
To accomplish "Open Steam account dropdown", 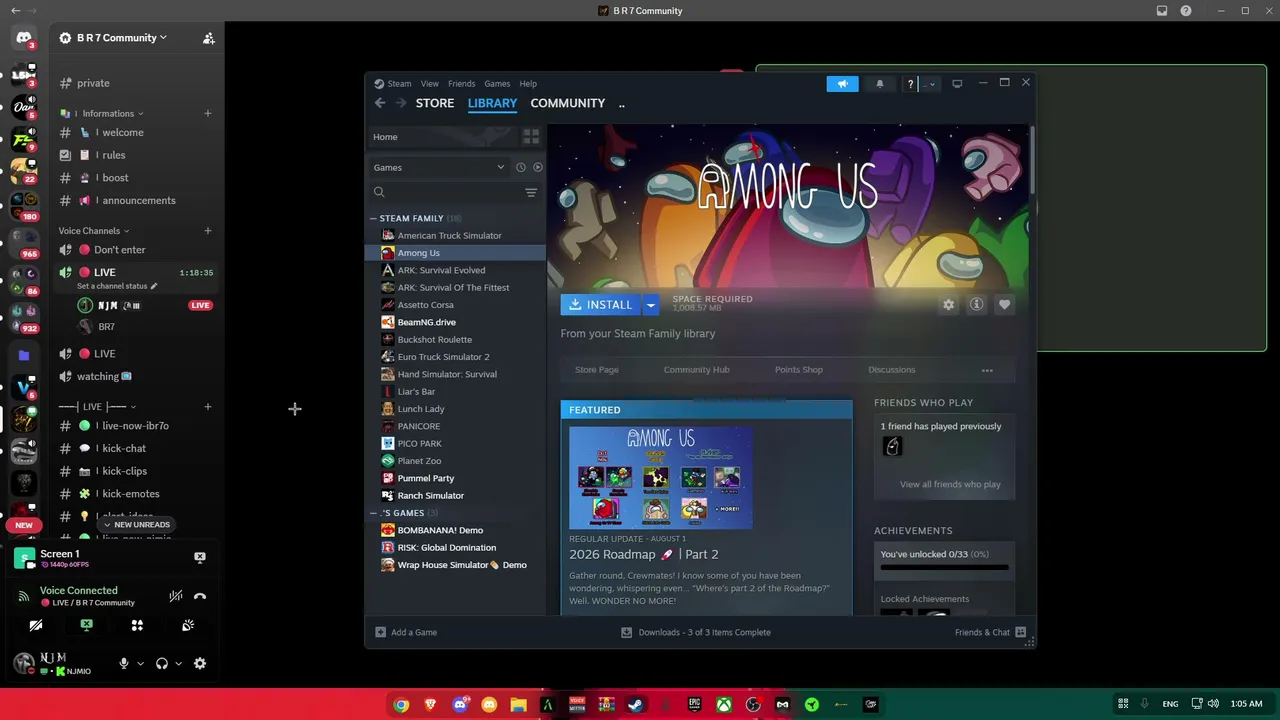I will pos(932,84).
